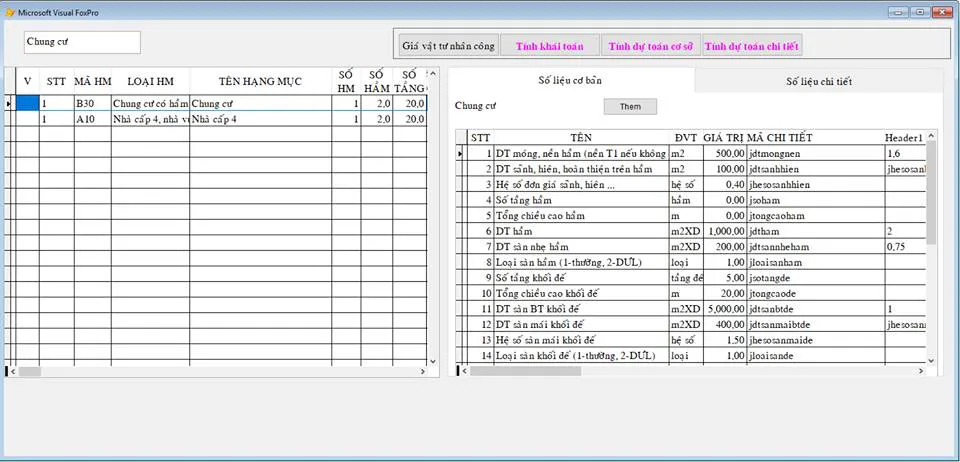Click the Visual FoxPro title bar icon
Image resolution: width=960 pixels, height=462 pixels.
point(9,12)
